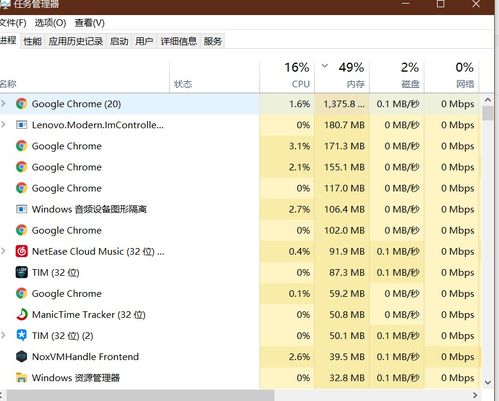Select the TIM (32 位) black icon

[x=21, y=272]
